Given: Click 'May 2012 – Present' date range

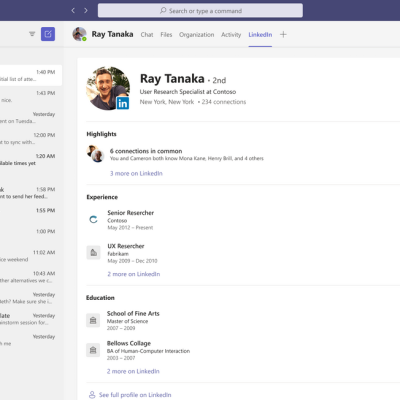Looking at the screenshot, I should click(130, 228).
